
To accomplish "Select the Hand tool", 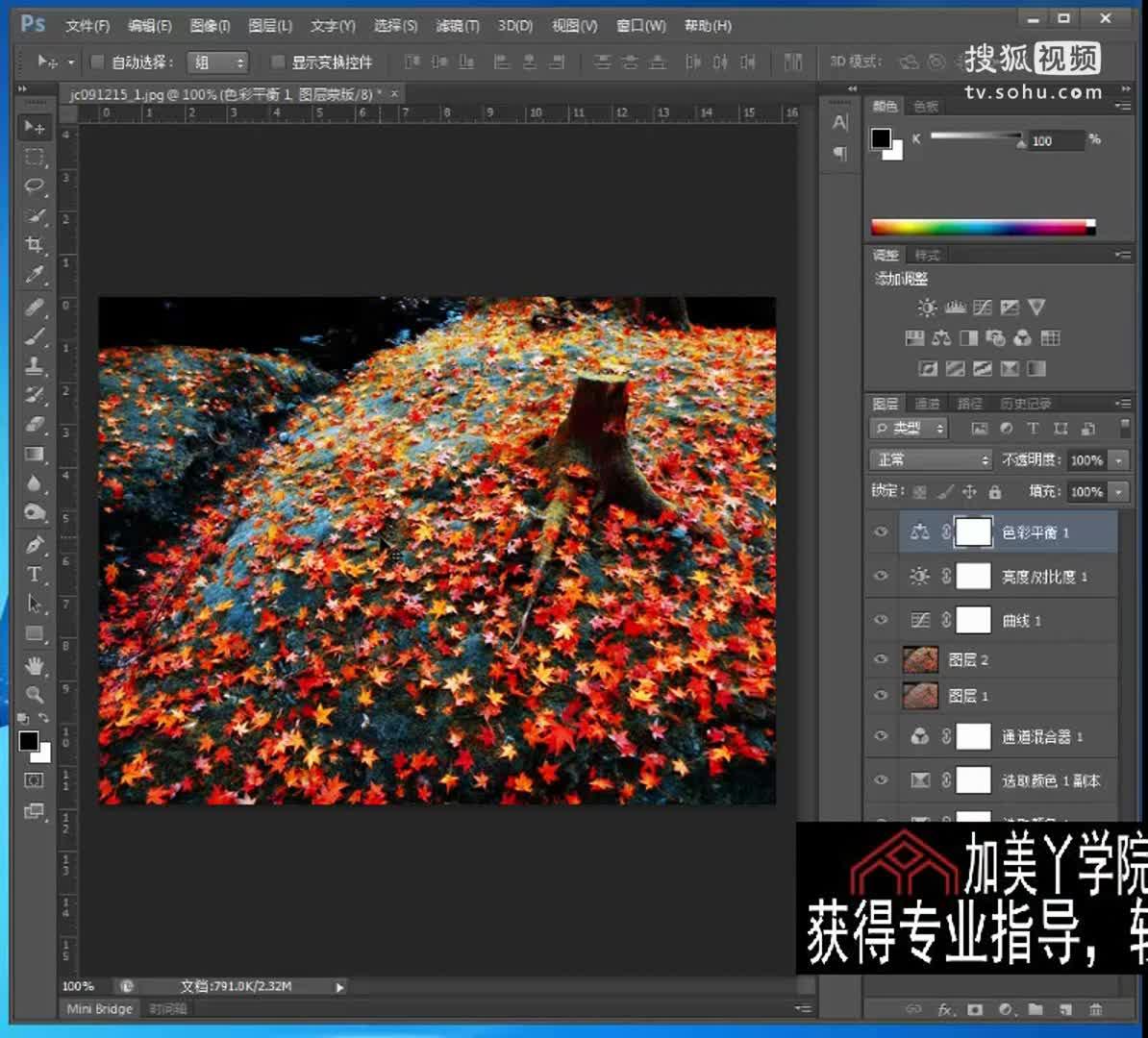I will click(x=35, y=665).
